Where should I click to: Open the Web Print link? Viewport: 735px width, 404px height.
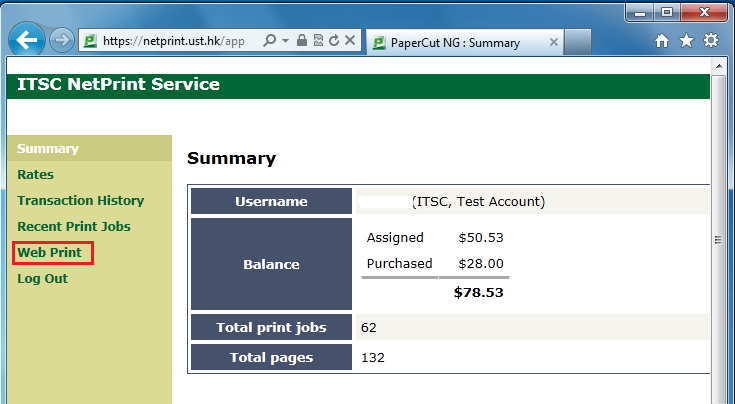coord(50,253)
